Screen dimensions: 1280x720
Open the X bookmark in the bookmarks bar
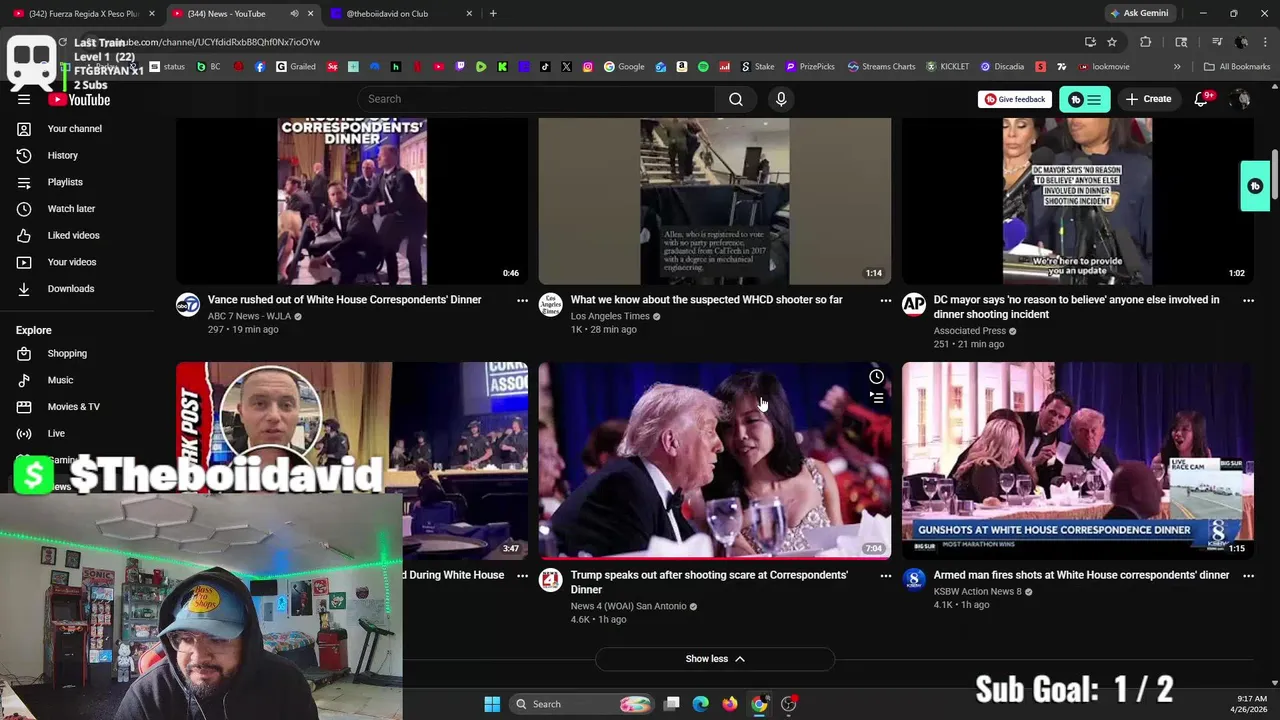pyautogui.click(x=566, y=67)
